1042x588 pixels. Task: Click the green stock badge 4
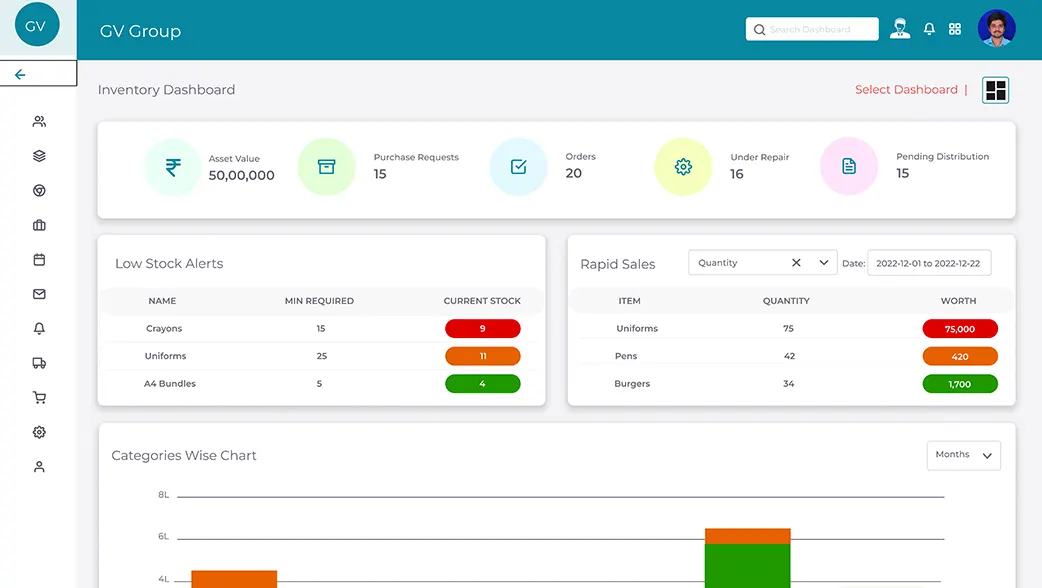coord(482,383)
